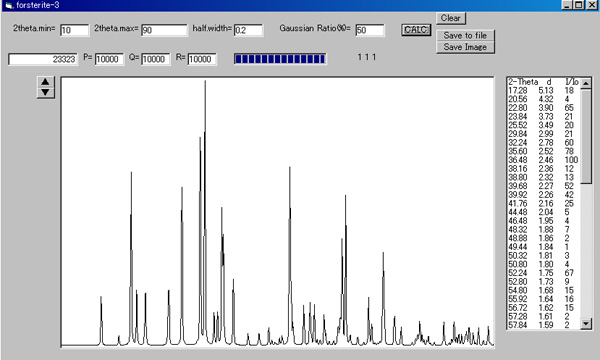Image resolution: width=600 pixels, height=360 pixels.
Task: Click the Gaussian Ratio input field
Action: (370, 30)
